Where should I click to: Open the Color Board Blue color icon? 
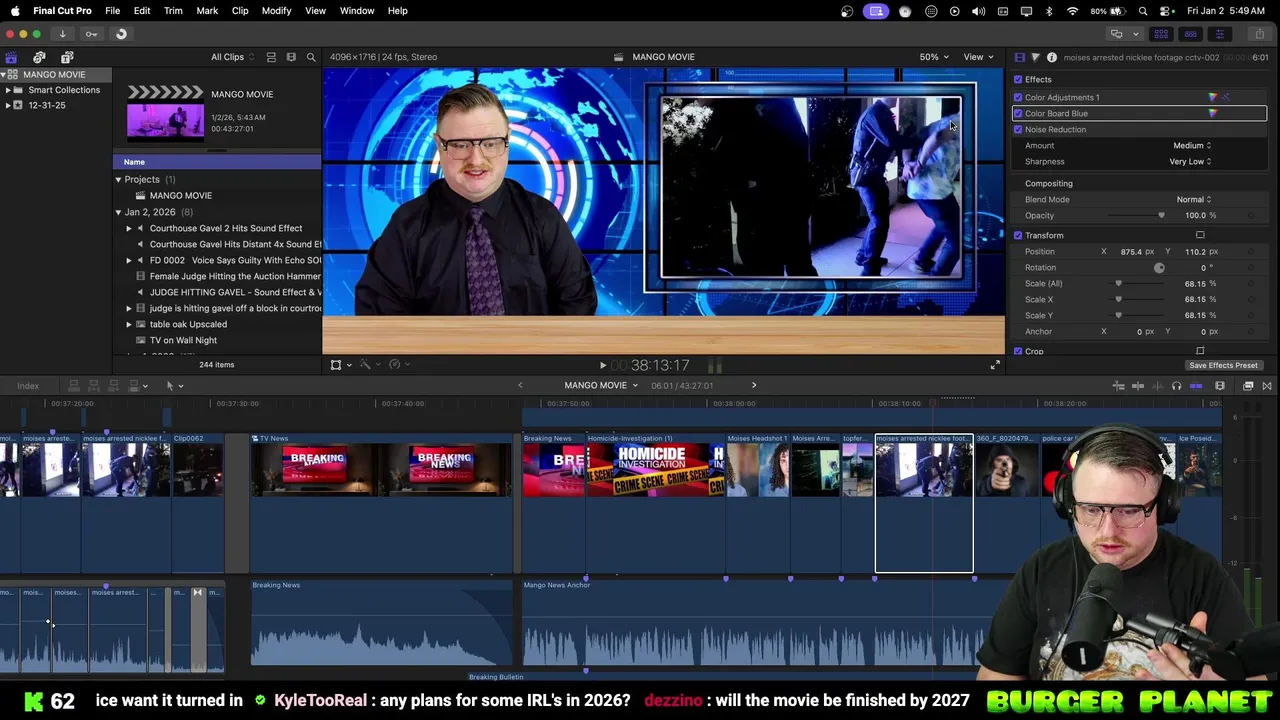coord(1213,113)
